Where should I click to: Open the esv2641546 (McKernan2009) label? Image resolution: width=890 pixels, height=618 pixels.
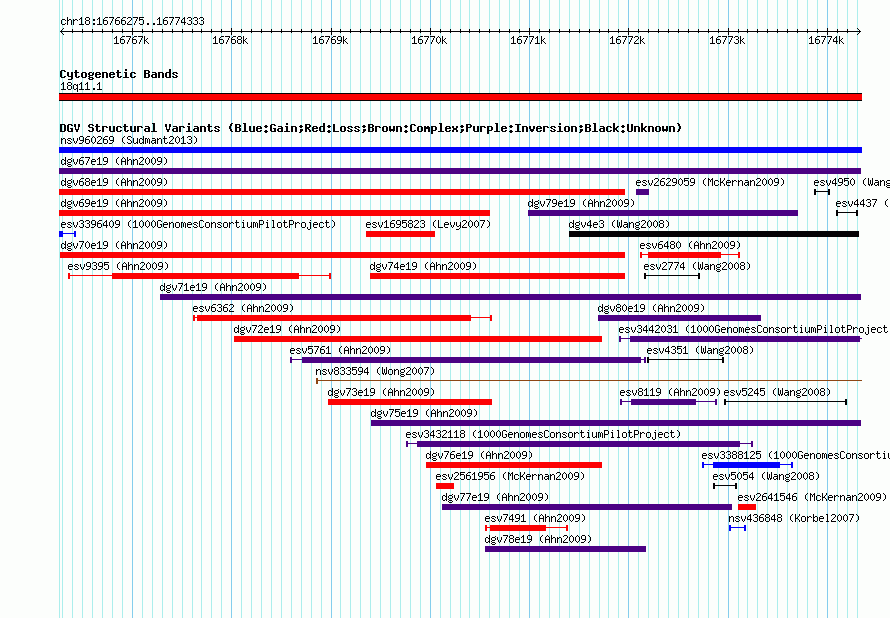812,497
